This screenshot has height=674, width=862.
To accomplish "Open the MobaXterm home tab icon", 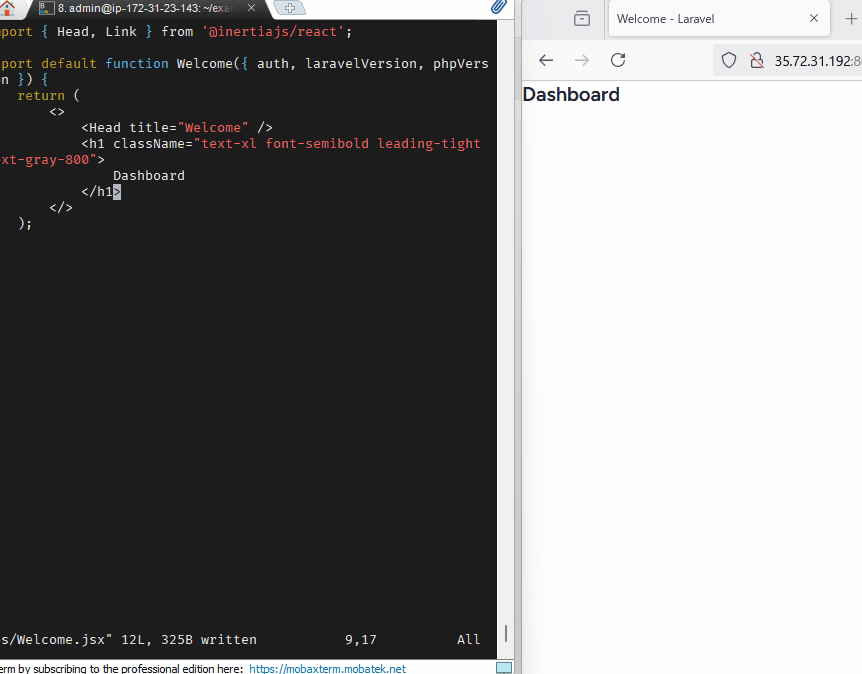I will [7, 8].
